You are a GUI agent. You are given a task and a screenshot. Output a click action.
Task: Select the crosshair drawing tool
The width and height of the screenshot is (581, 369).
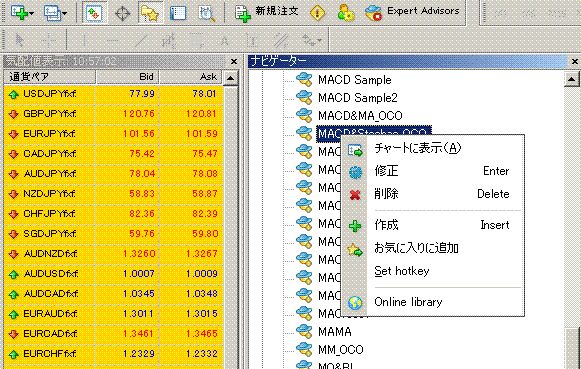click(x=48, y=40)
